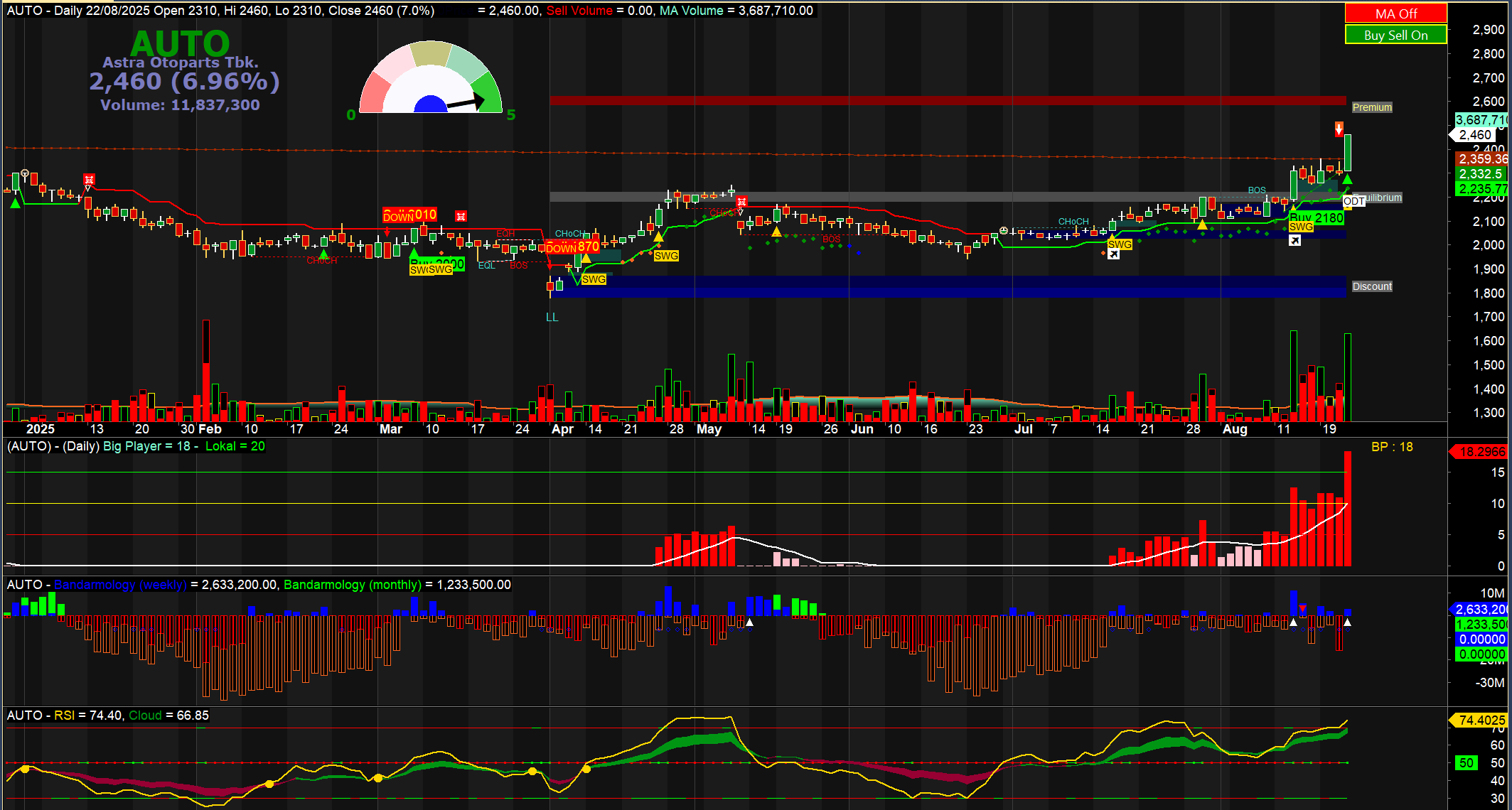1512x810 pixels.
Task: Click the yellow RSI dot in early April
Action: tap(586, 769)
